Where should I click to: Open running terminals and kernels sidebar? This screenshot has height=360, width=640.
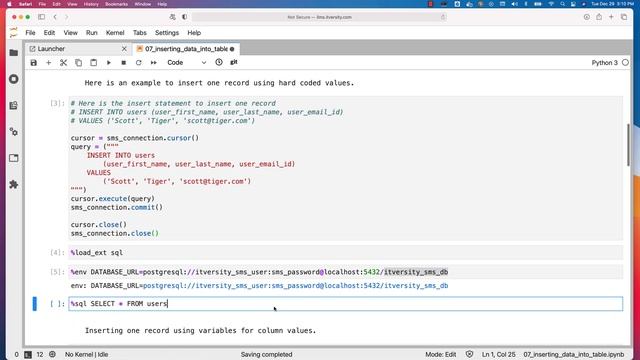[13, 79]
